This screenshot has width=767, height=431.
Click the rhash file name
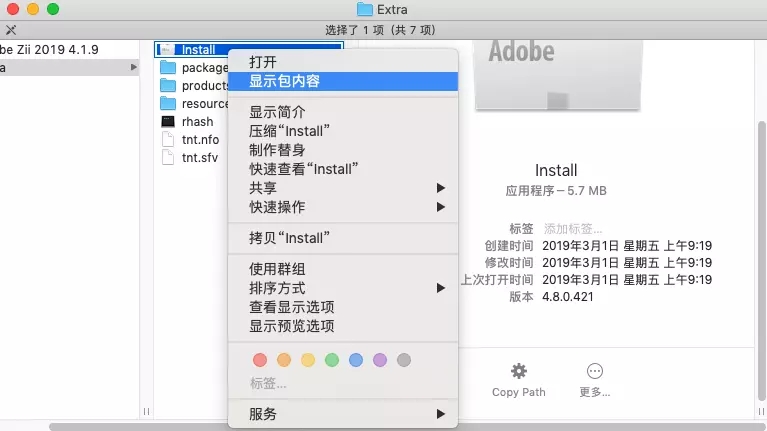pos(198,121)
